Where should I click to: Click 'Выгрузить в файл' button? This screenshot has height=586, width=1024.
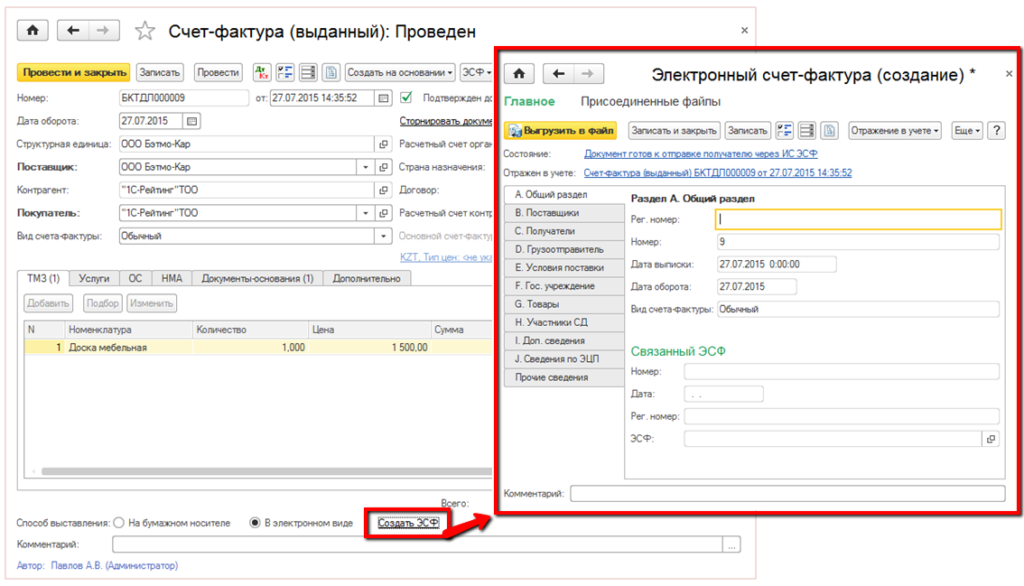coord(560,131)
